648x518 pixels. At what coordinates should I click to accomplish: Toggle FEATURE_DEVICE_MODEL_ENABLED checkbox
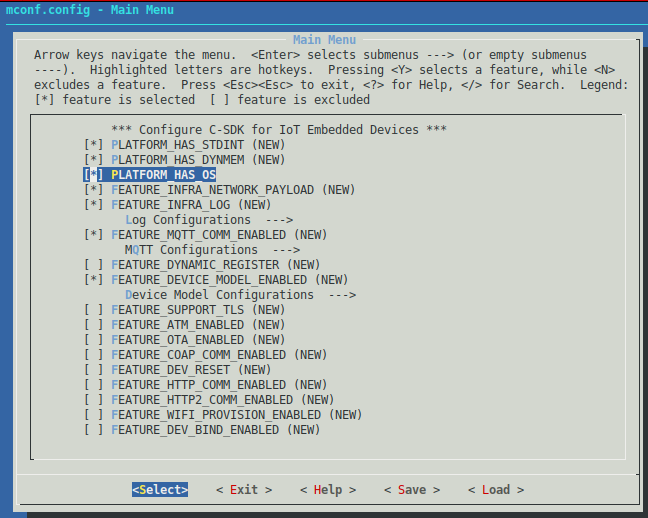click(x=93, y=280)
